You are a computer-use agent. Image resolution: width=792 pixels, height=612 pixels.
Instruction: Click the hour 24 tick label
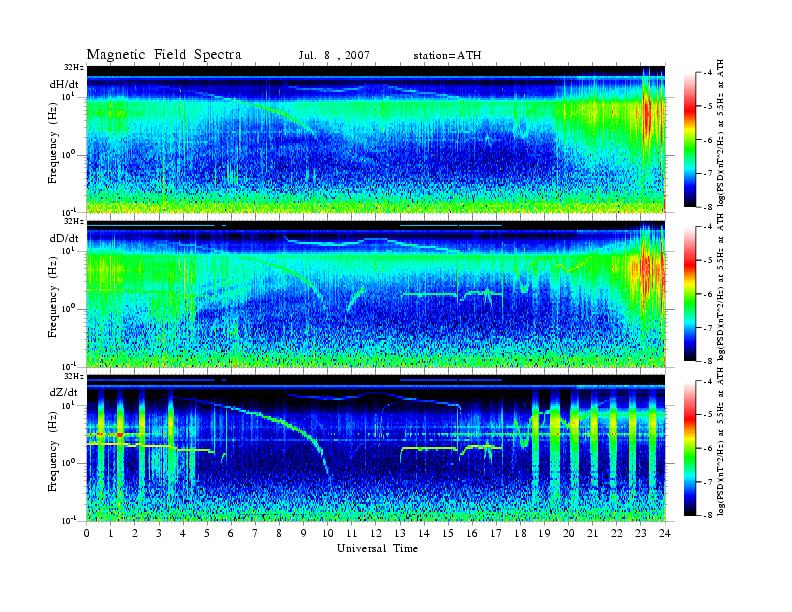pos(665,533)
